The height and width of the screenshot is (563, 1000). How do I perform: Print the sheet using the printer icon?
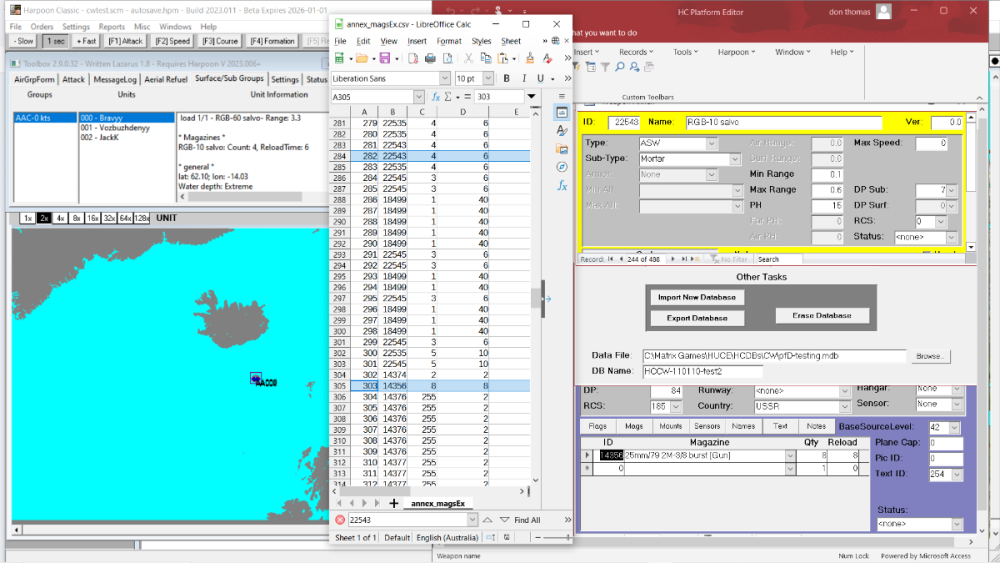(430, 59)
